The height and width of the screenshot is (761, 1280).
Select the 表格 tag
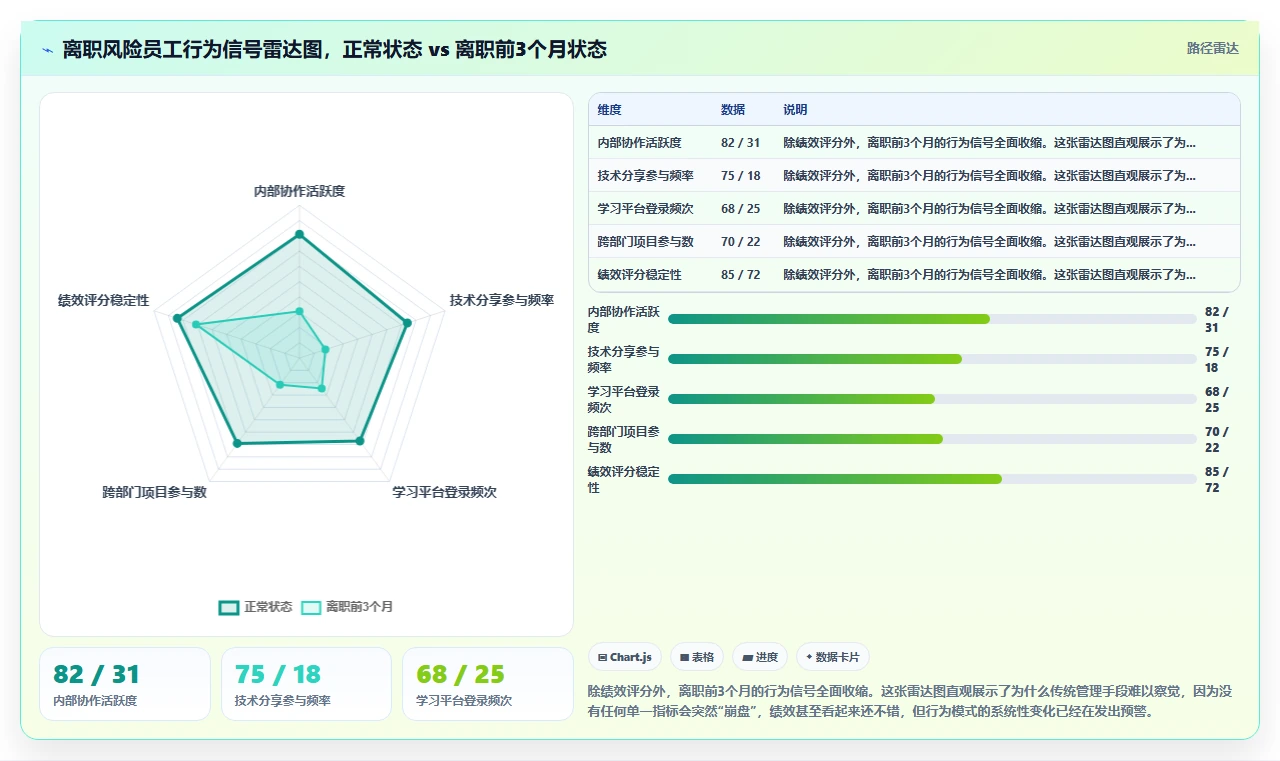(x=697, y=657)
